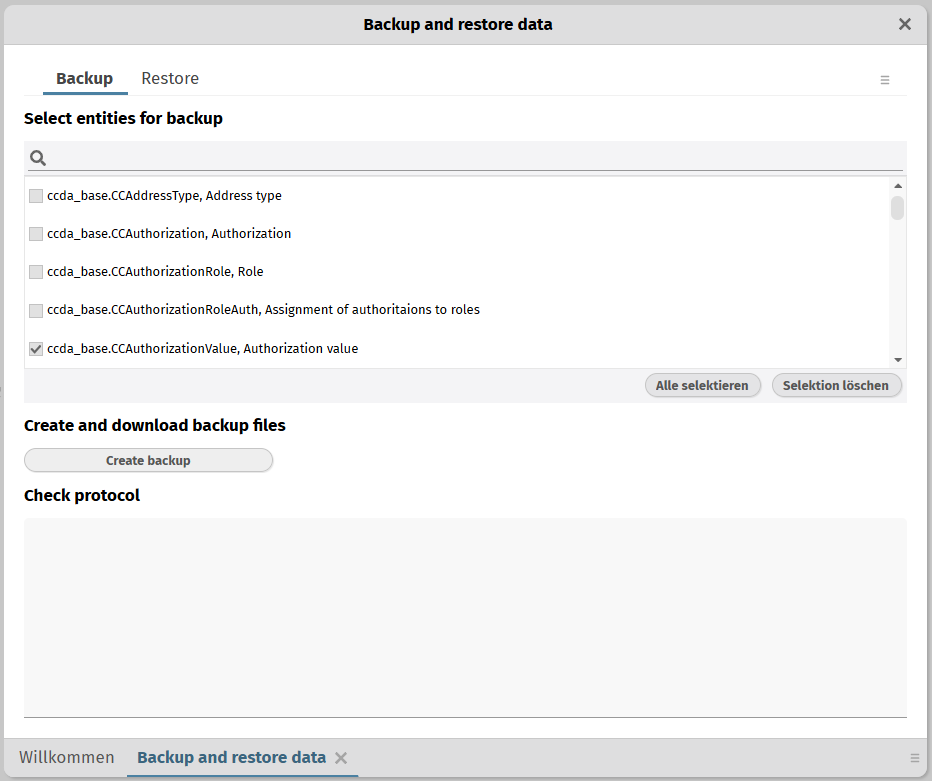Viewport: 932px width, 781px height.
Task: Click the search magnifier icon
Action: (x=38, y=158)
